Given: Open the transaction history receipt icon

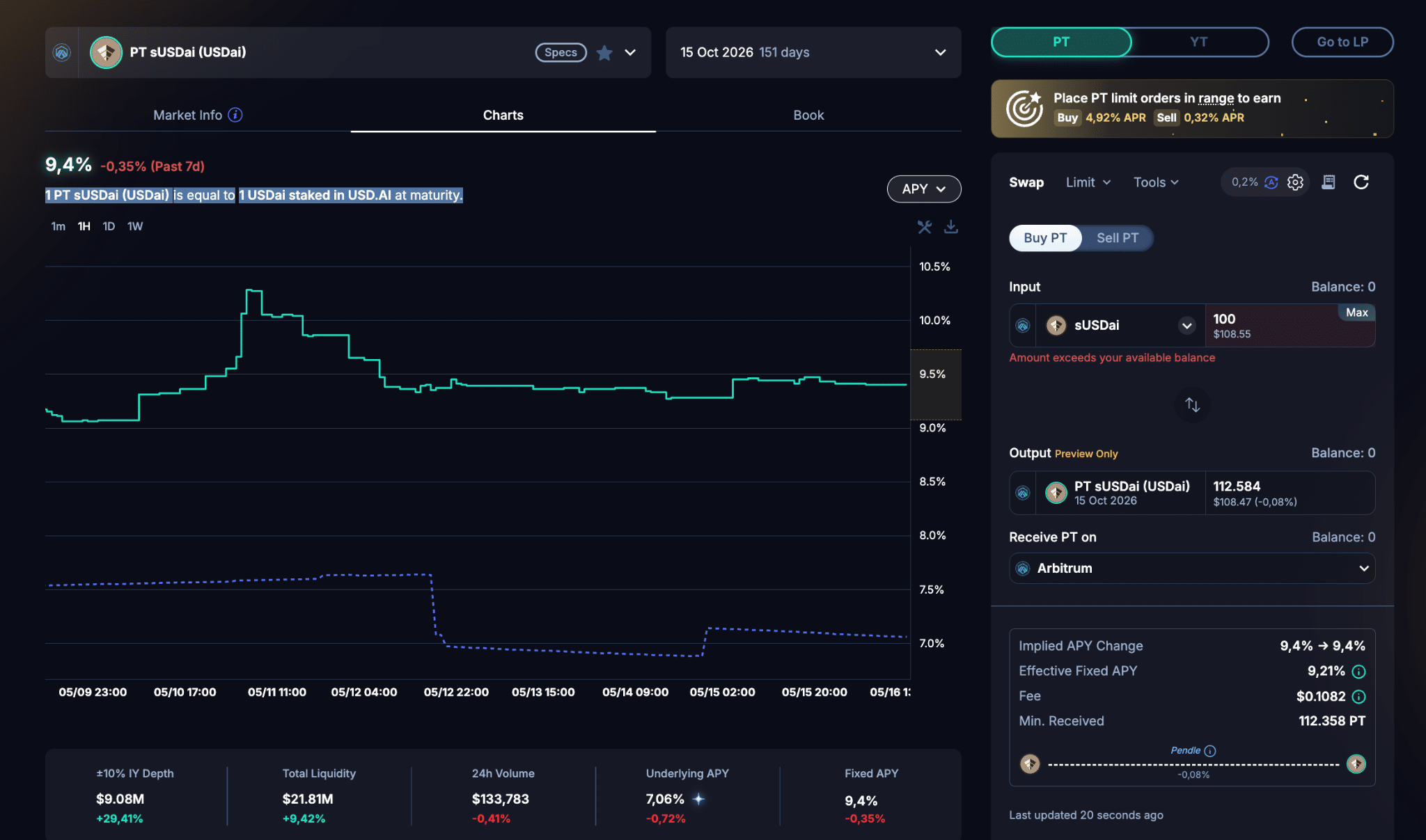Looking at the screenshot, I should [x=1329, y=182].
